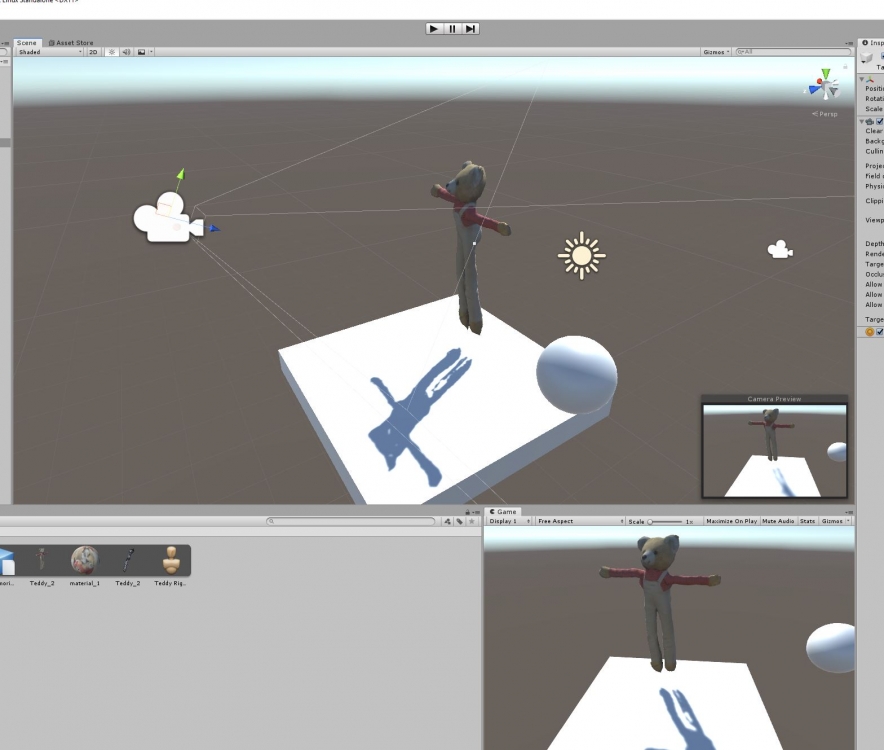Select the directional light sun gizmo
The image size is (884, 750).
click(x=581, y=255)
